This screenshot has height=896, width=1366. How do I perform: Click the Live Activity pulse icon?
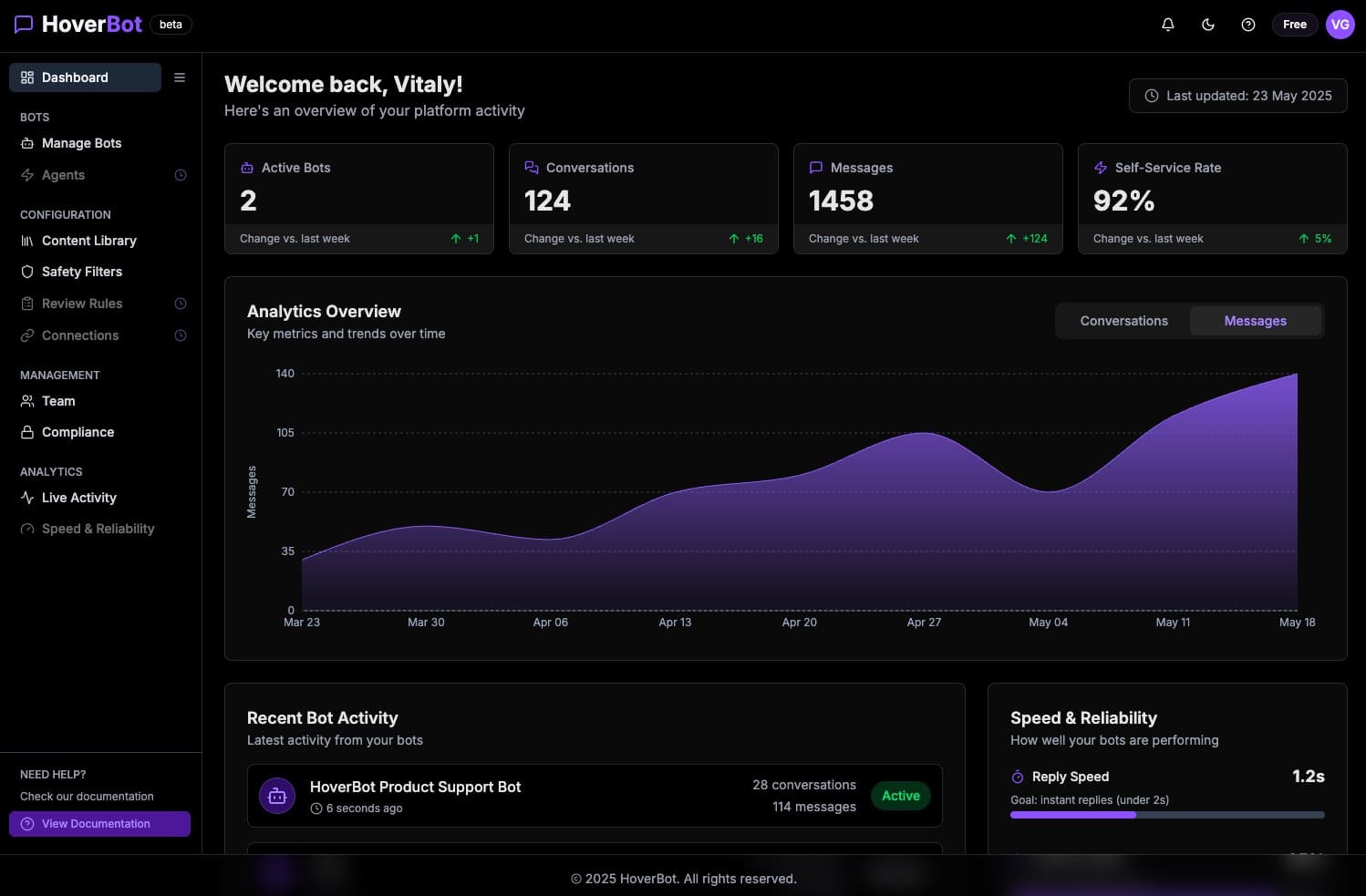(x=26, y=498)
